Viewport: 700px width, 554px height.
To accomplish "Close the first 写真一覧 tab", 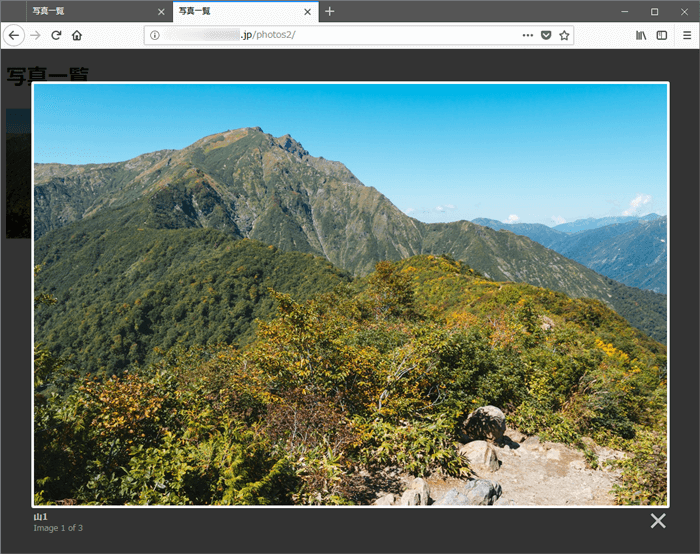I will point(161,12).
